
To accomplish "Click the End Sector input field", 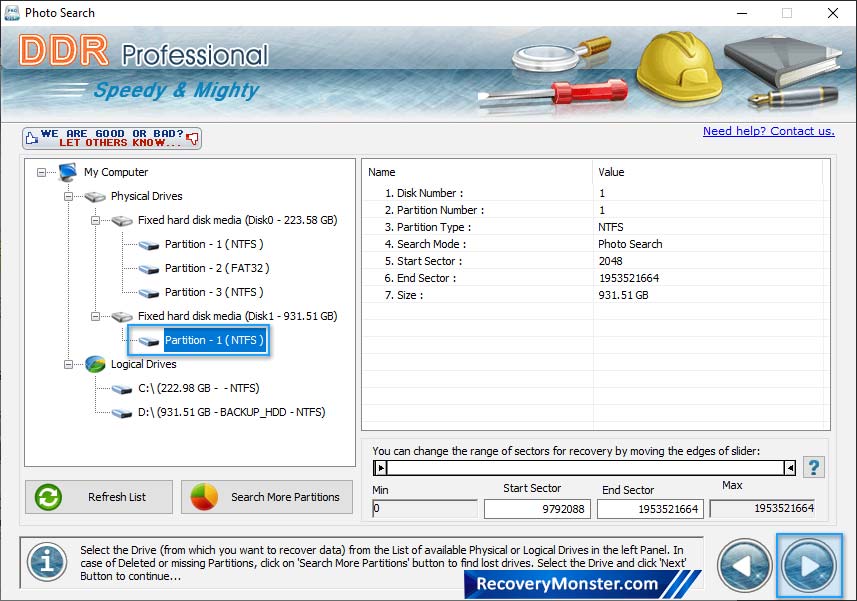I will (x=650, y=509).
